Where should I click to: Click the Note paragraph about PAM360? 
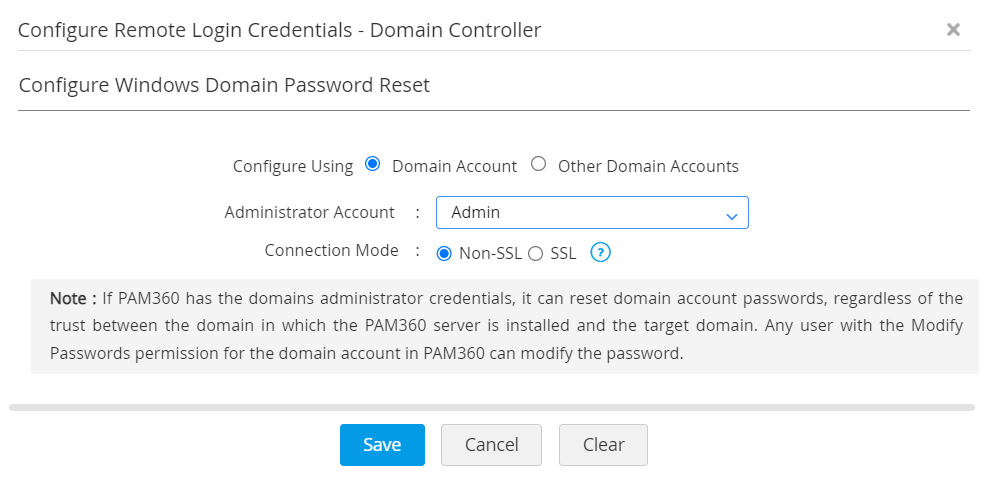[x=506, y=326]
